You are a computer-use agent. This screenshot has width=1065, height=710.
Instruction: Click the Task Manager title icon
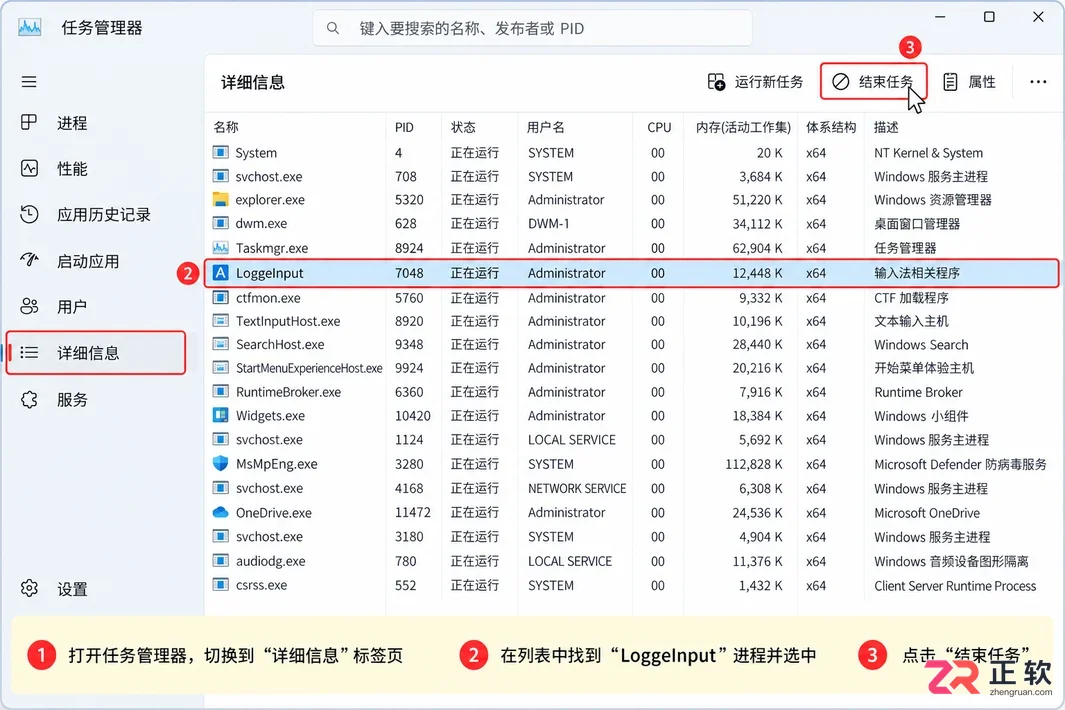(29, 28)
